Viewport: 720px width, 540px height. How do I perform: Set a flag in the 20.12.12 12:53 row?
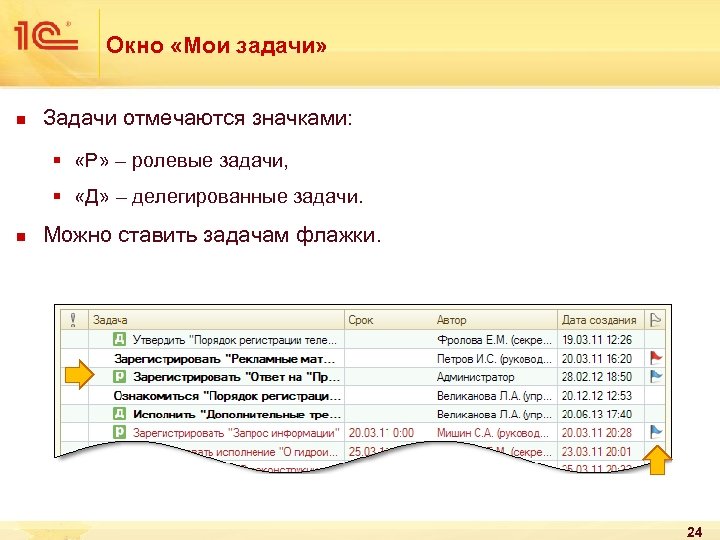click(x=655, y=396)
